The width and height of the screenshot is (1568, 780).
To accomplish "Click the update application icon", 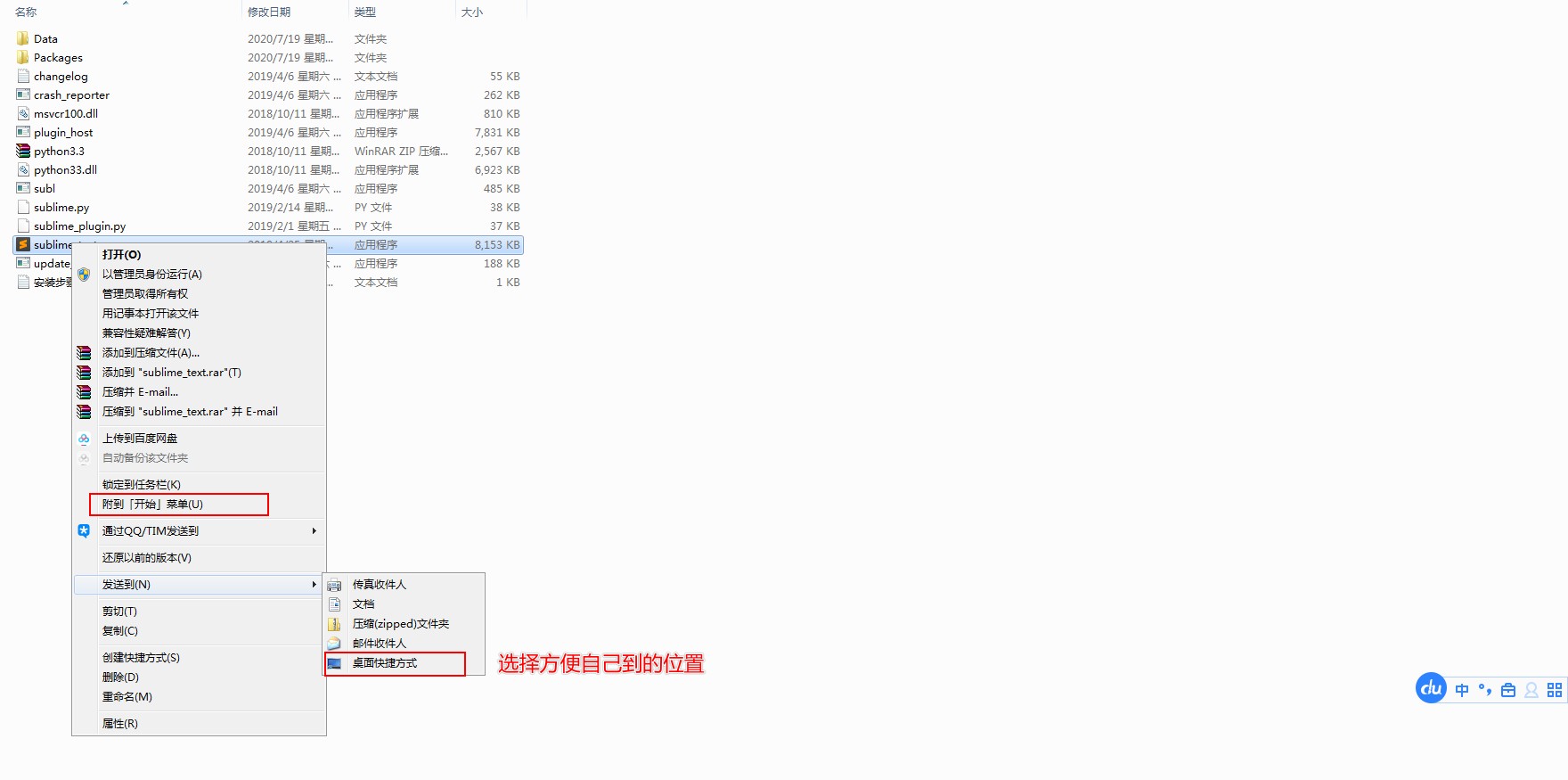I will (x=23, y=263).
